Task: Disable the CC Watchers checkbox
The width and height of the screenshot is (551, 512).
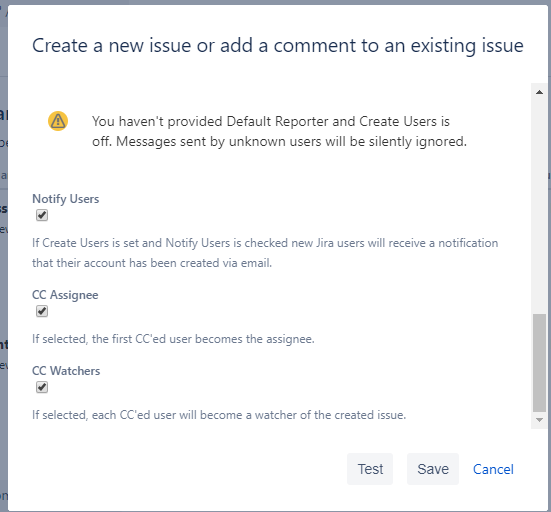Action: click(x=42, y=387)
